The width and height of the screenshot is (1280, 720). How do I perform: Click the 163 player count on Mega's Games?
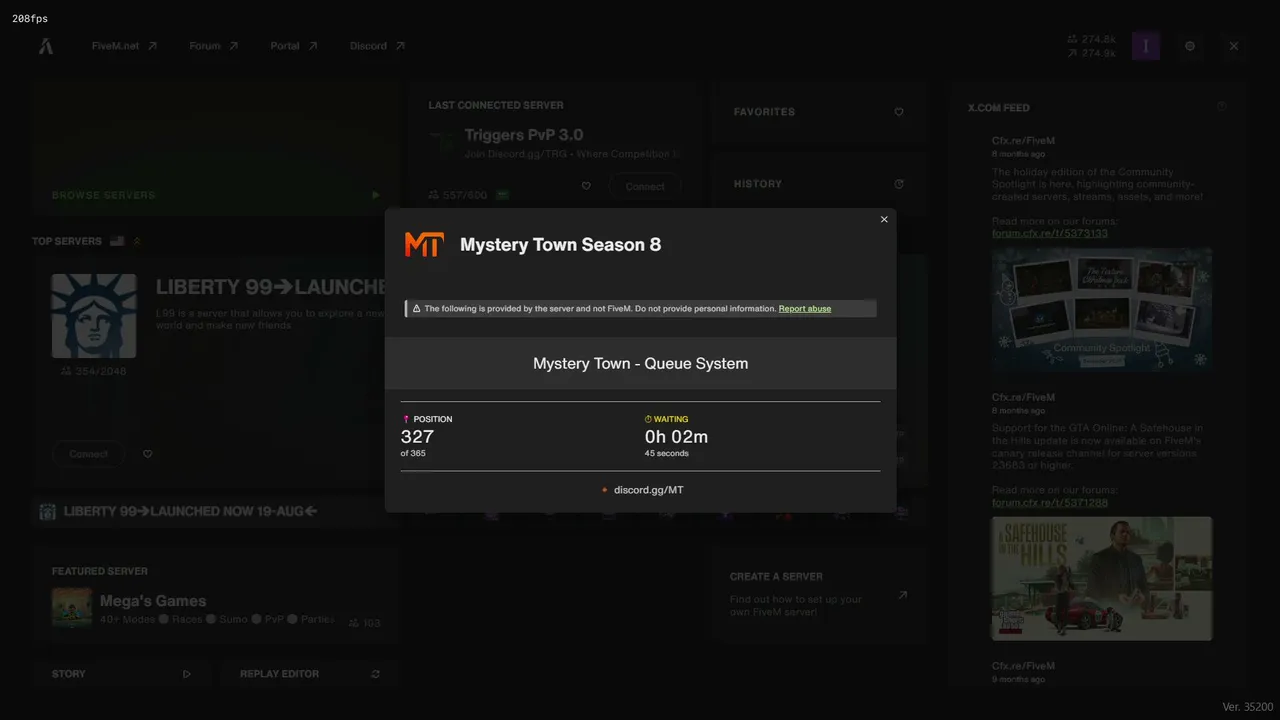point(365,623)
